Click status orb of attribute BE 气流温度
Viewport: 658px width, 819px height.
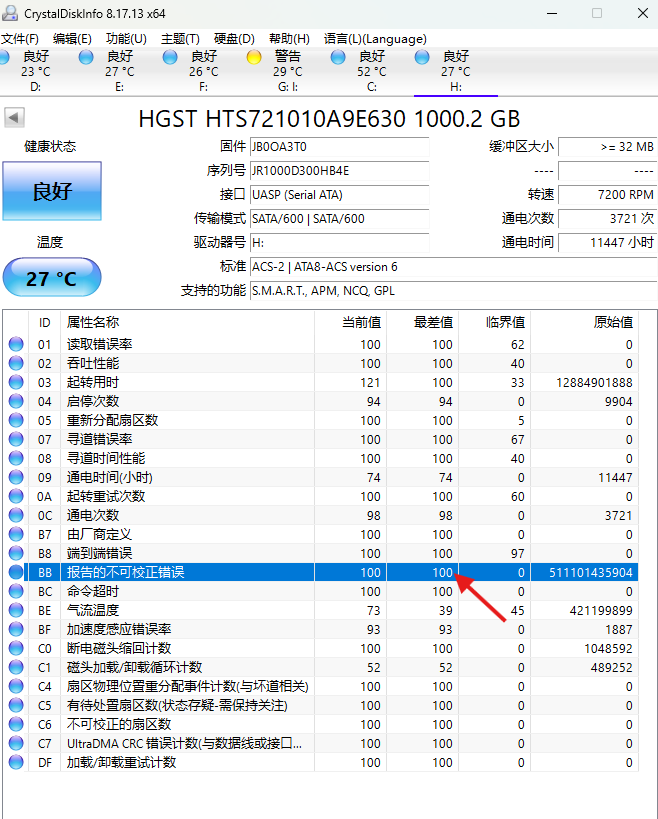point(16,610)
